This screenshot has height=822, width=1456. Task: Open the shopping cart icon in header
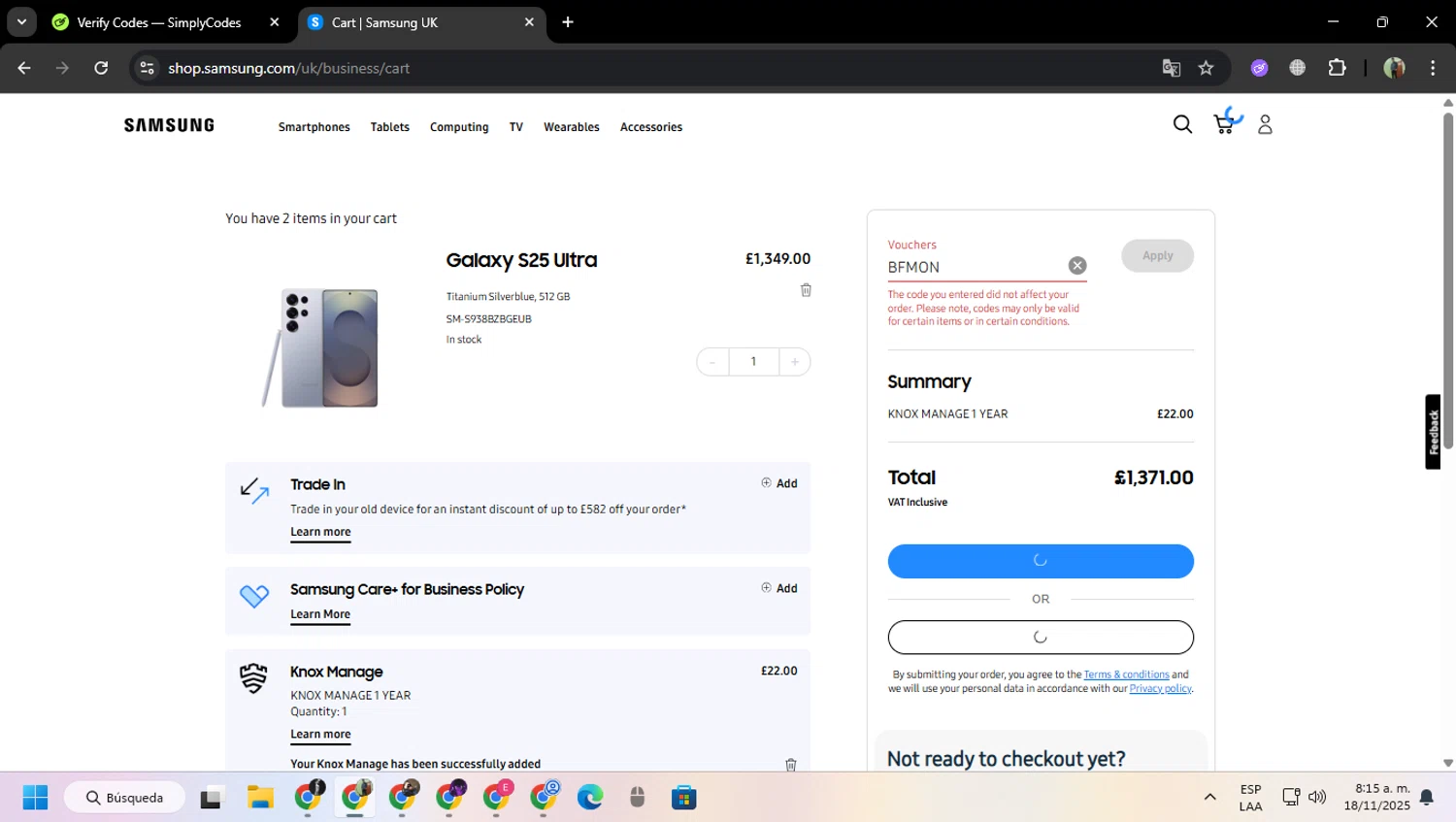pos(1224,124)
